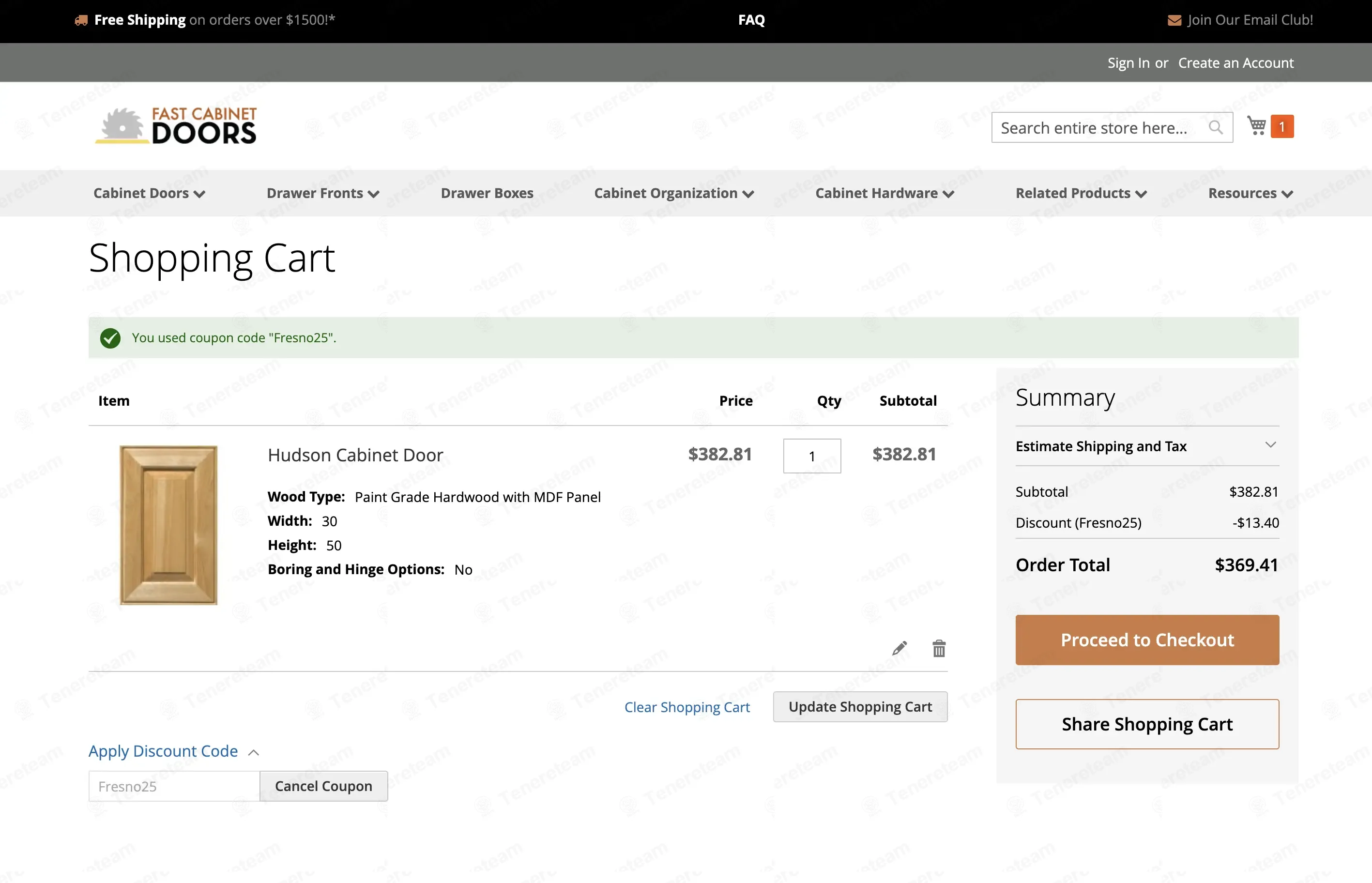Screen dimensions: 1372x883
Task: Click the Fast Cabinet Doors logo
Action: point(176,125)
